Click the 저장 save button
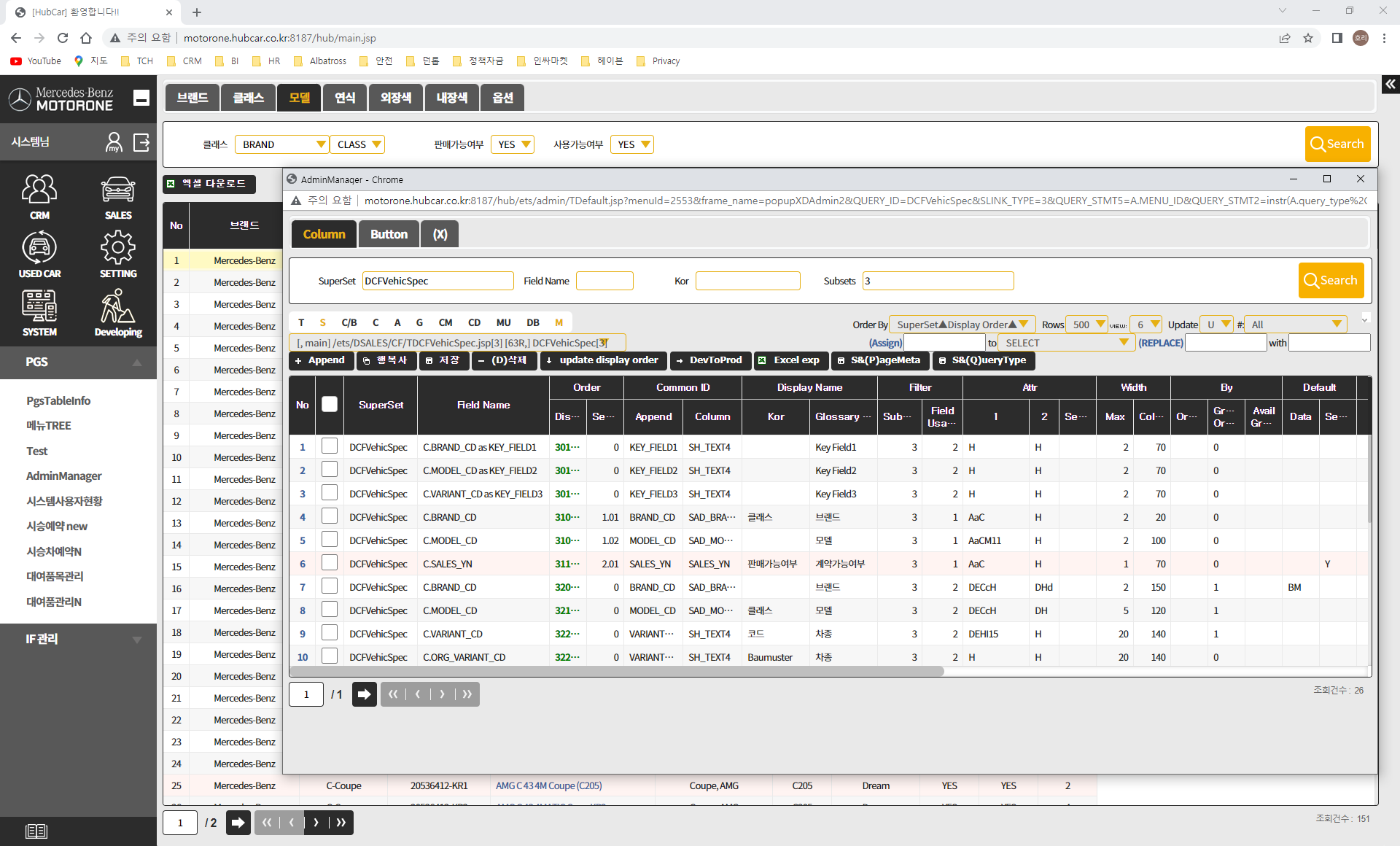The image size is (1400, 846). click(x=444, y=360)
